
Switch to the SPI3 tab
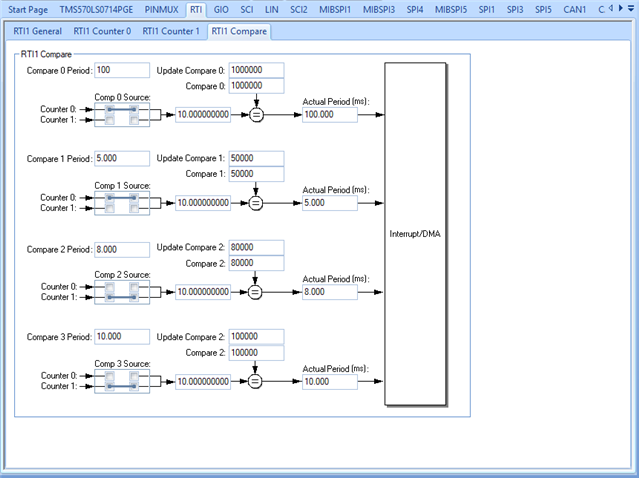pos(515,9)
